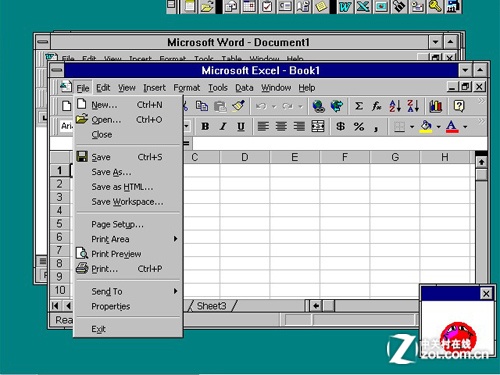
Task: Select the Format Painter brush icon
Action: (x=238, y=106)
